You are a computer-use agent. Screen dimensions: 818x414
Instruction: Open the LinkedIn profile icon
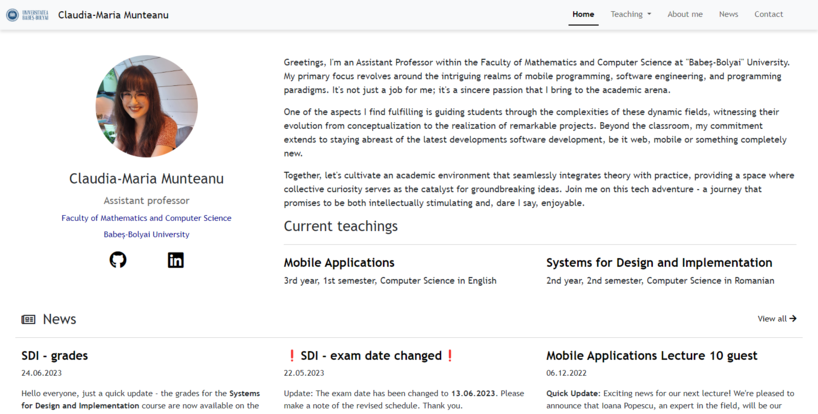(176, 260)
